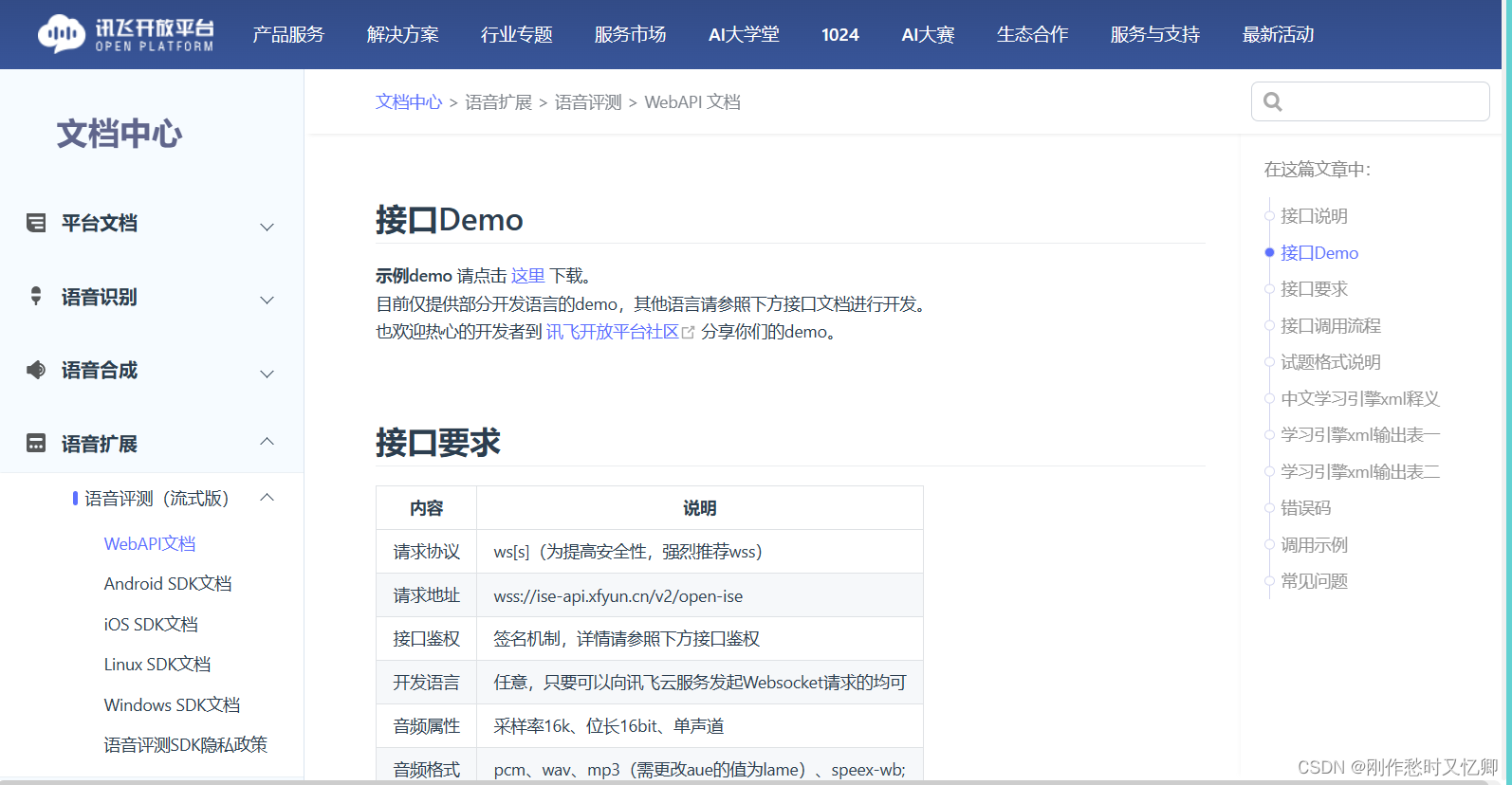Click the 语音扩展 breadcrumb text
The width and height of the screenshot is (1512, 785).
[x=498, y=101]
